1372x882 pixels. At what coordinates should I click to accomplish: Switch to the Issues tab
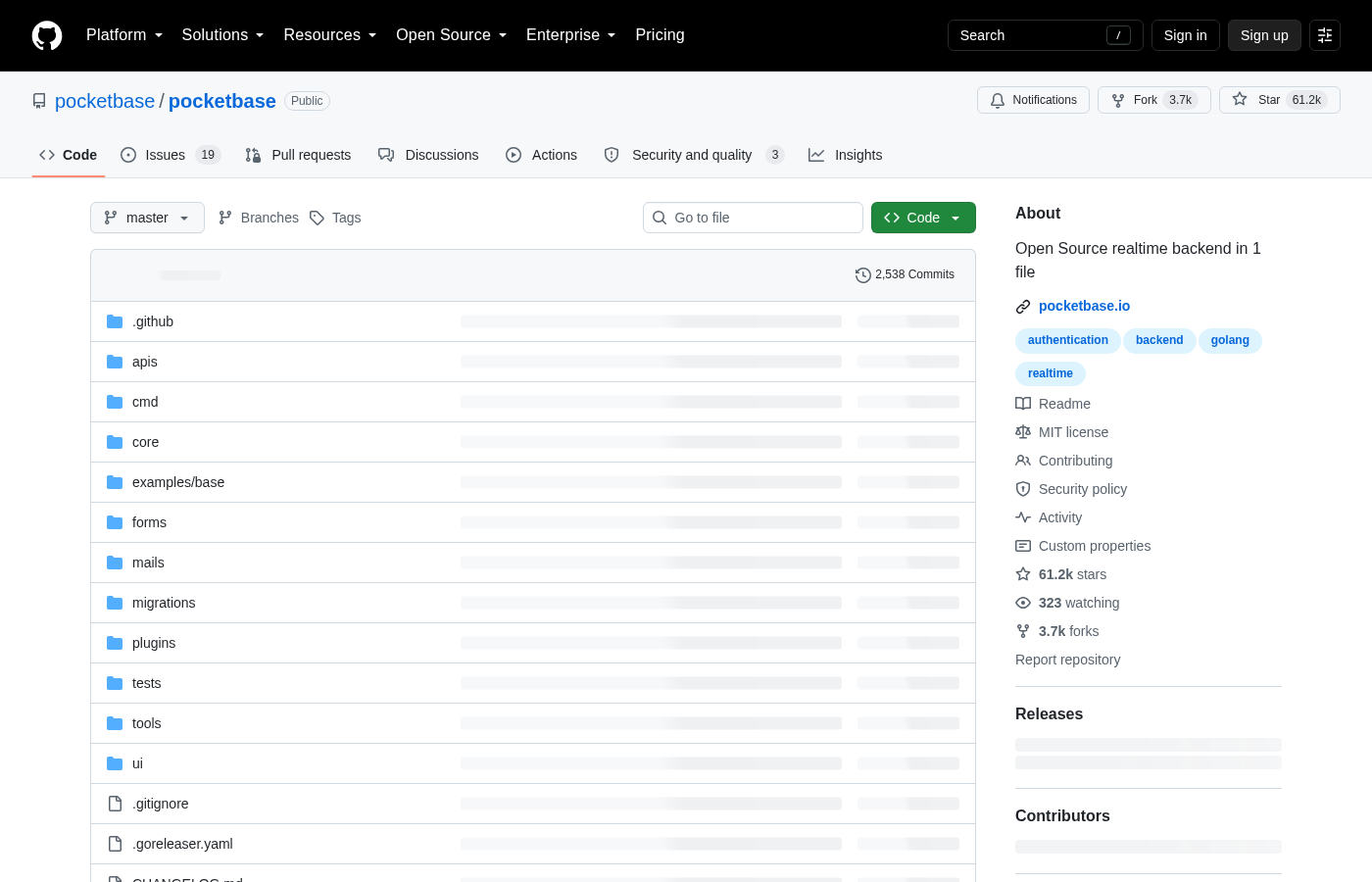[x=171, y=155]
